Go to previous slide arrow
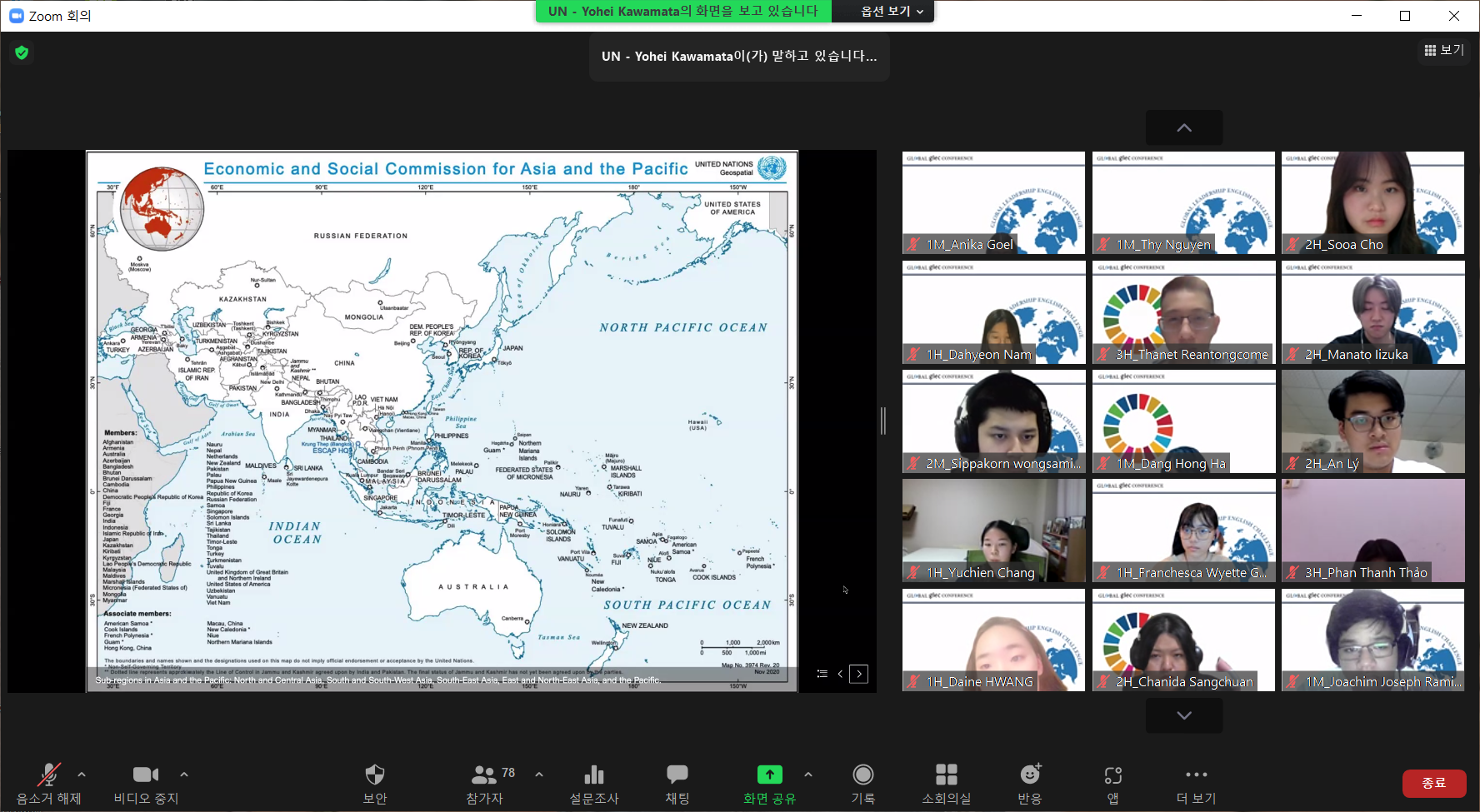 (840, 674)
